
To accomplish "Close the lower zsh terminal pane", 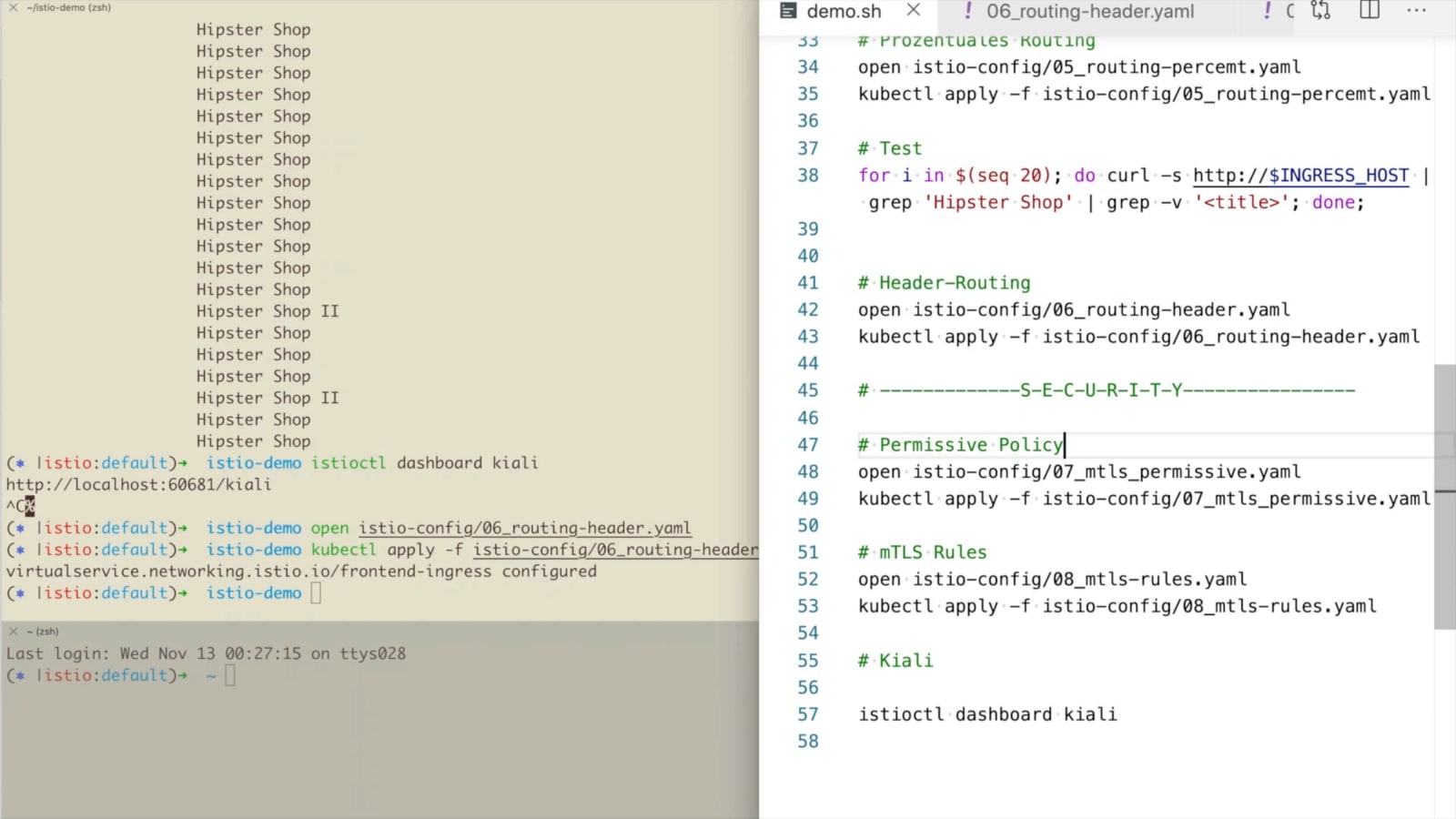I will click(x=13, y=631).
